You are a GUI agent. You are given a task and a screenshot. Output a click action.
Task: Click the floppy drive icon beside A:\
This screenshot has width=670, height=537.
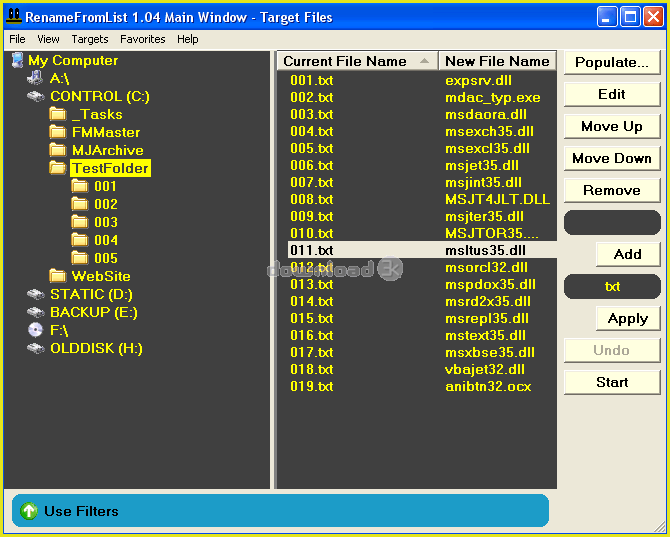35,78
